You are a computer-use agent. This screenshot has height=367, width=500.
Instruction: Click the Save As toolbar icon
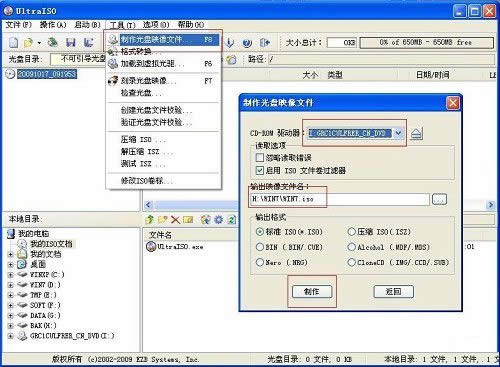point(88,42)
